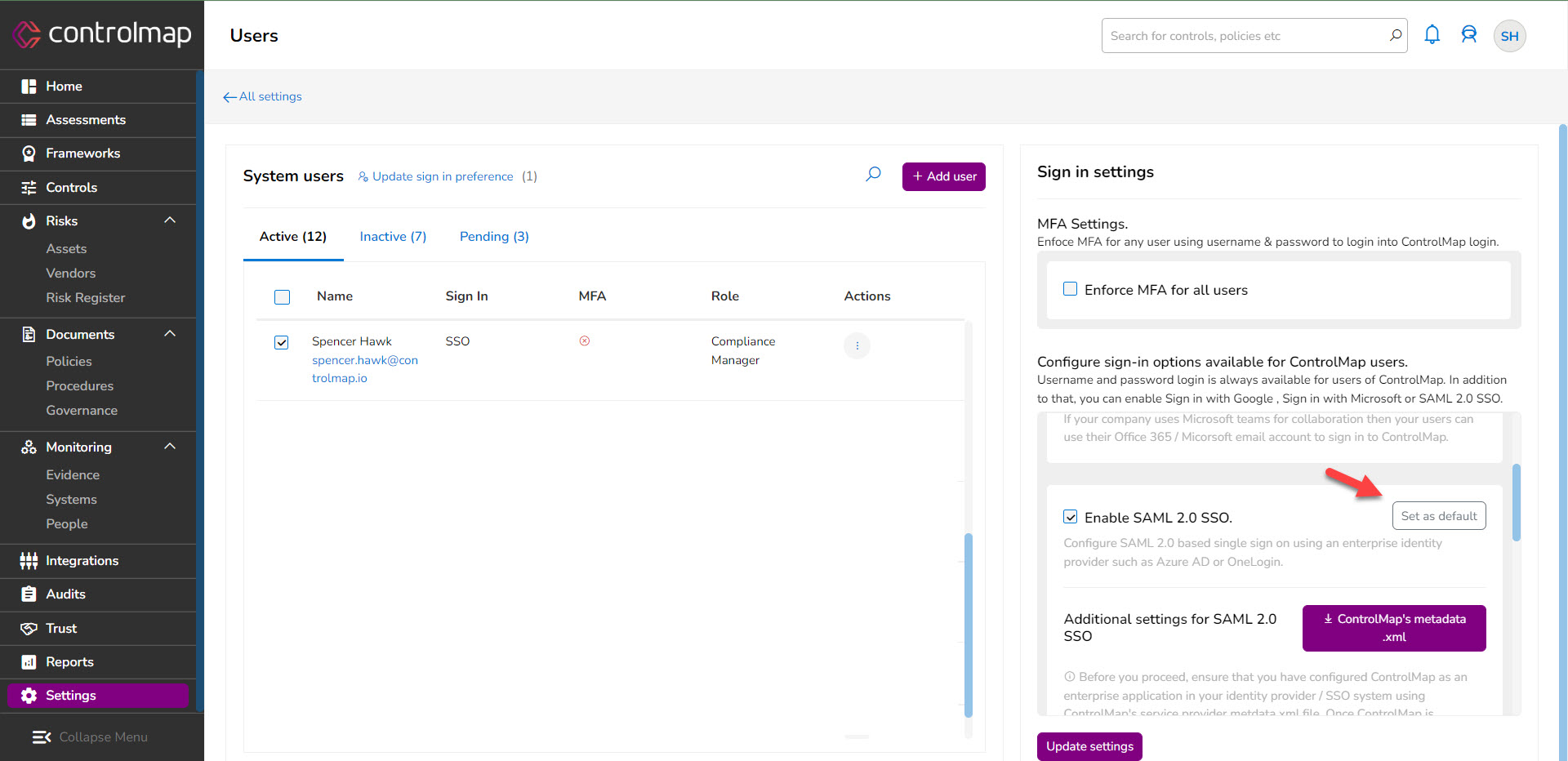Click the controlmap logo
This screenshot has height=761, width=1568.
coord(102,34)
